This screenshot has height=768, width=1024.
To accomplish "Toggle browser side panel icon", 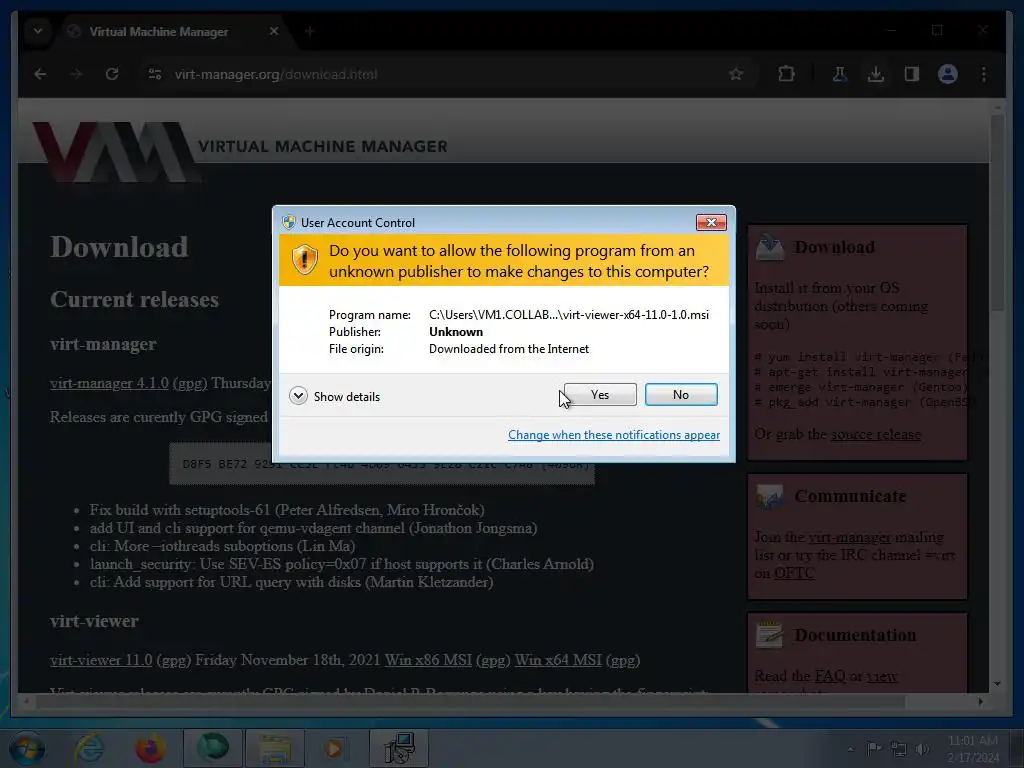I will click(912, 74).
